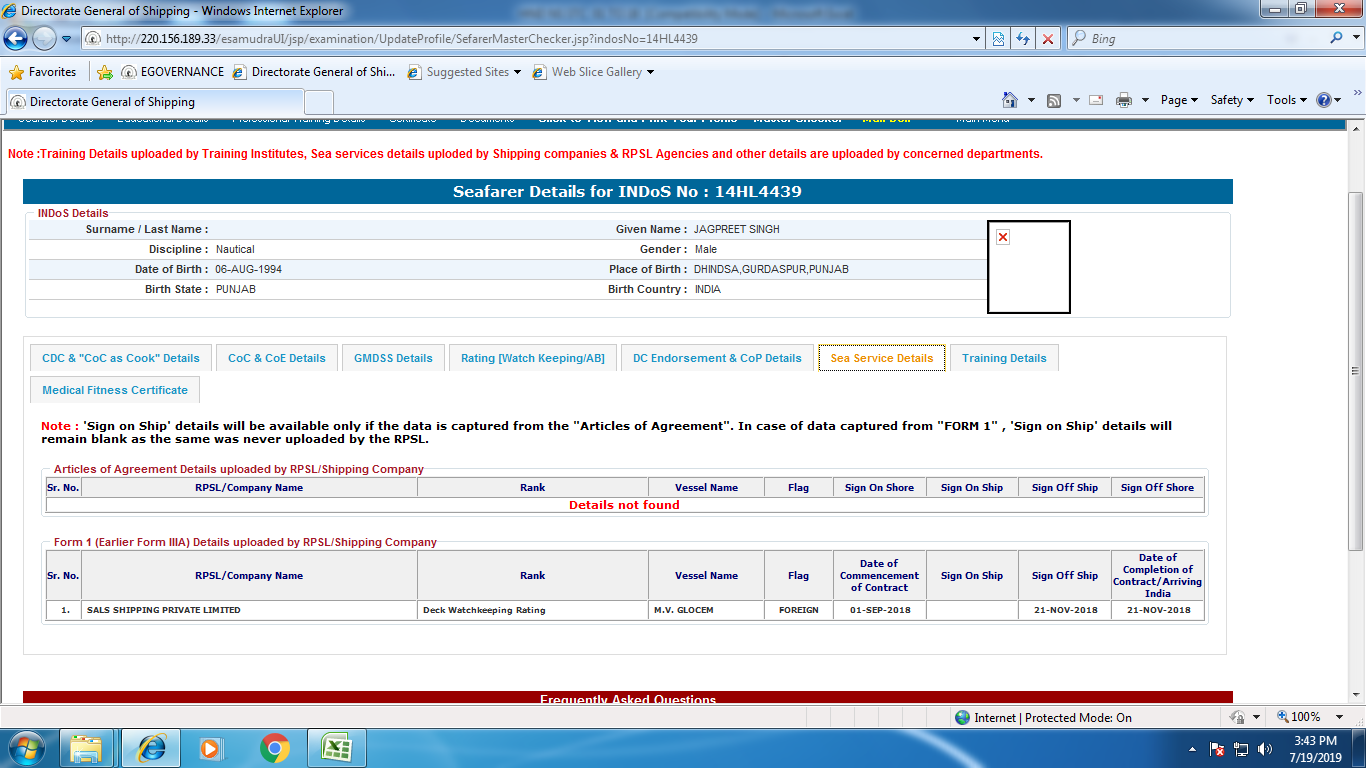This screenshot has height=768, width=1366.
Task: Open the zoom level dropdown arrow
Action: [1341, 717]
